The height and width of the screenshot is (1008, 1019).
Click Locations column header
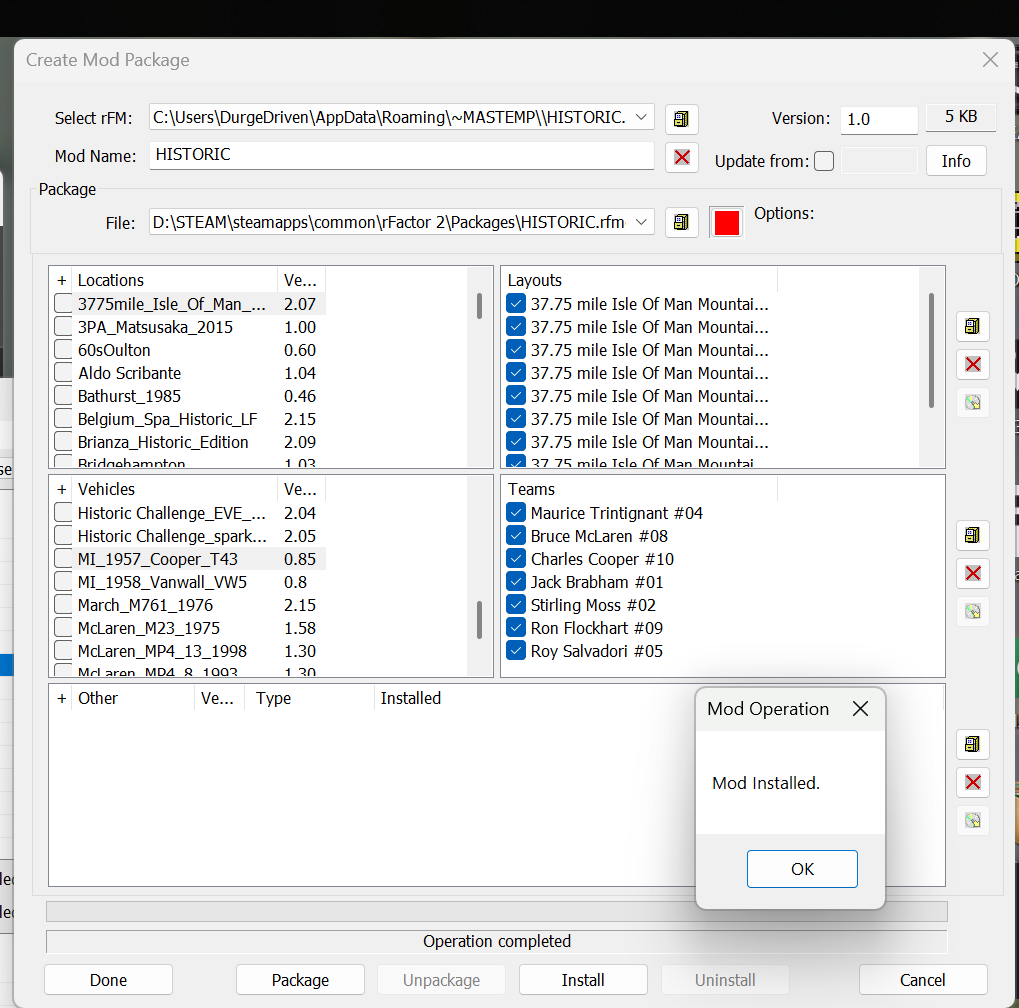(174, 281)
